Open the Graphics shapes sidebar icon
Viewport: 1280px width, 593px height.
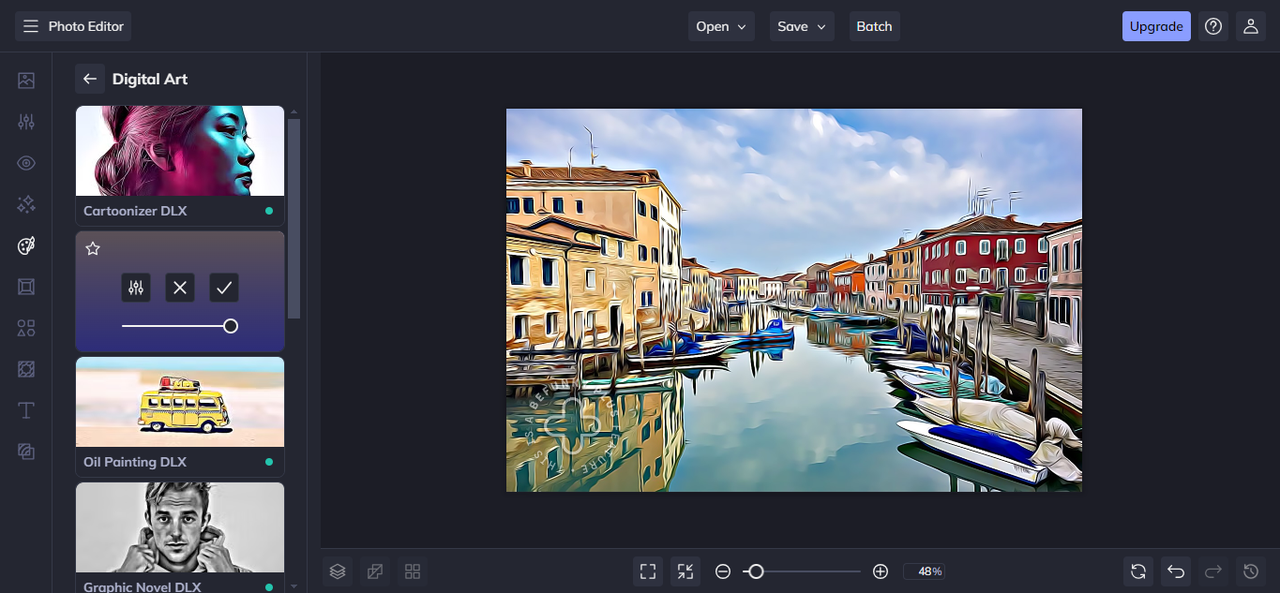26,328
